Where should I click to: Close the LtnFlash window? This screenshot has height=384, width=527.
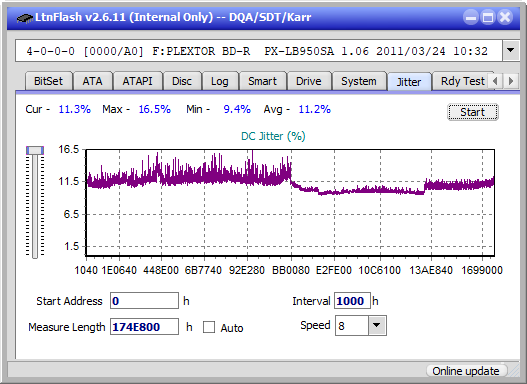pyautogui.click(x=505, y=17)
